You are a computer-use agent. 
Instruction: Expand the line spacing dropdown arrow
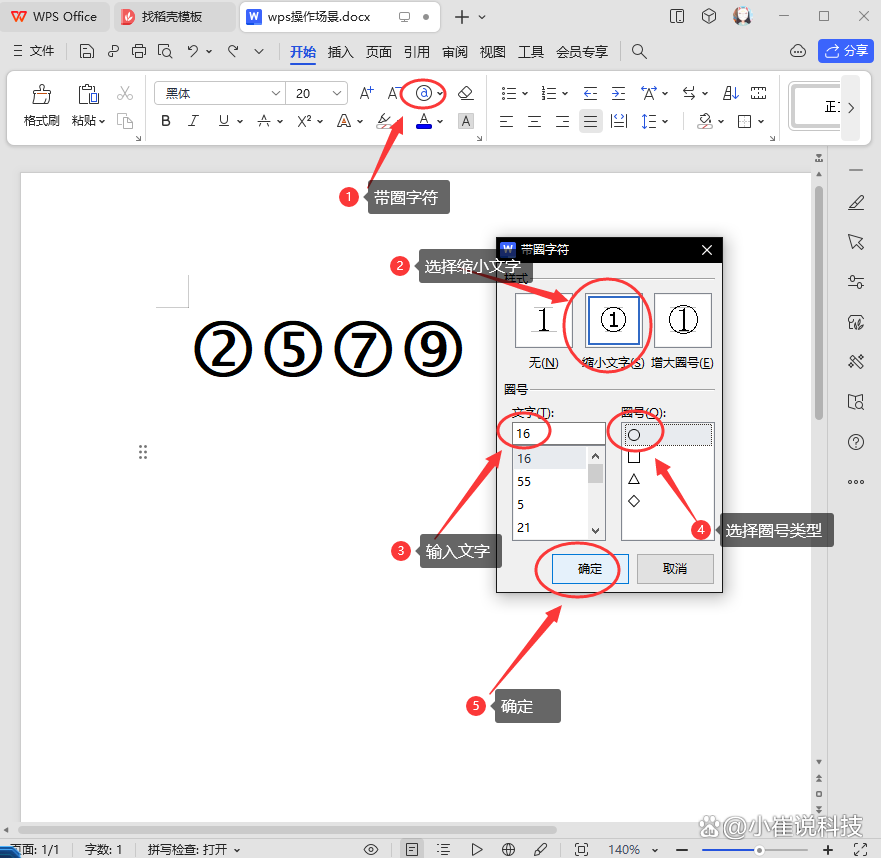point(665,121)
